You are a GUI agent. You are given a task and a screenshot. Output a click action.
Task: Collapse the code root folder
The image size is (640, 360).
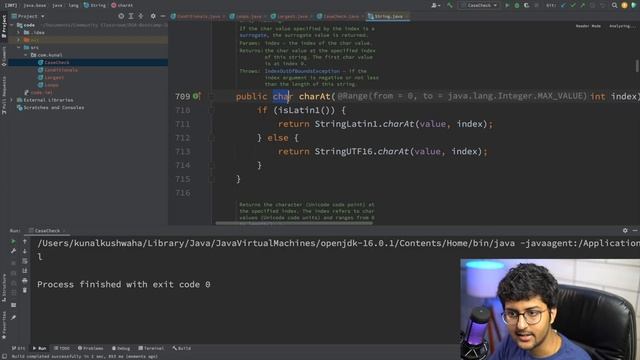[12, 25]
